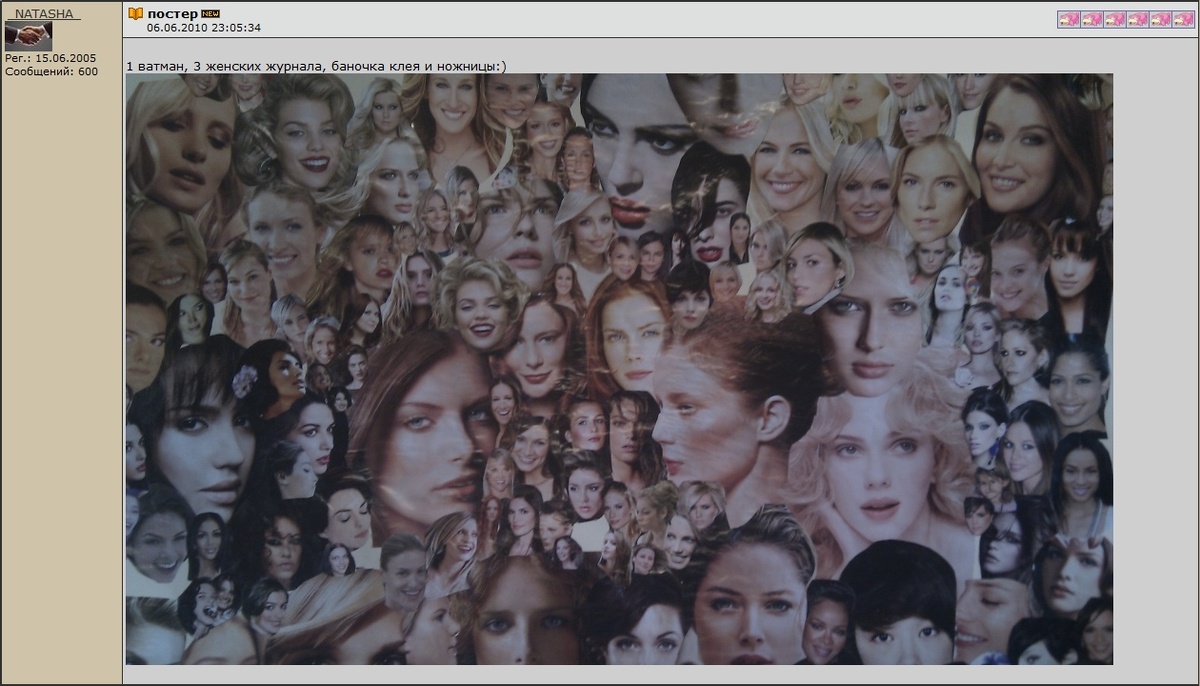Click the fourth pink icon in post header

[x=1138, y=19]
